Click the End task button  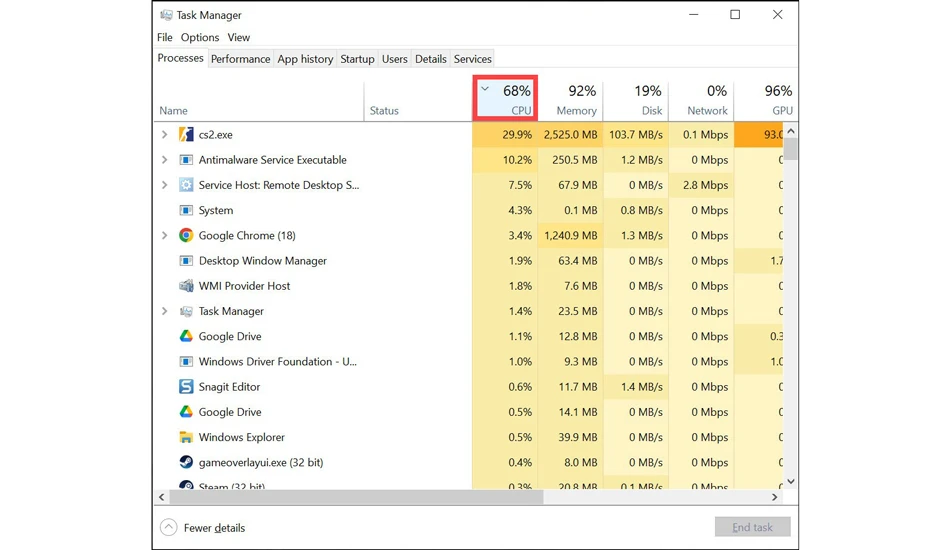(x=752, y=527)
